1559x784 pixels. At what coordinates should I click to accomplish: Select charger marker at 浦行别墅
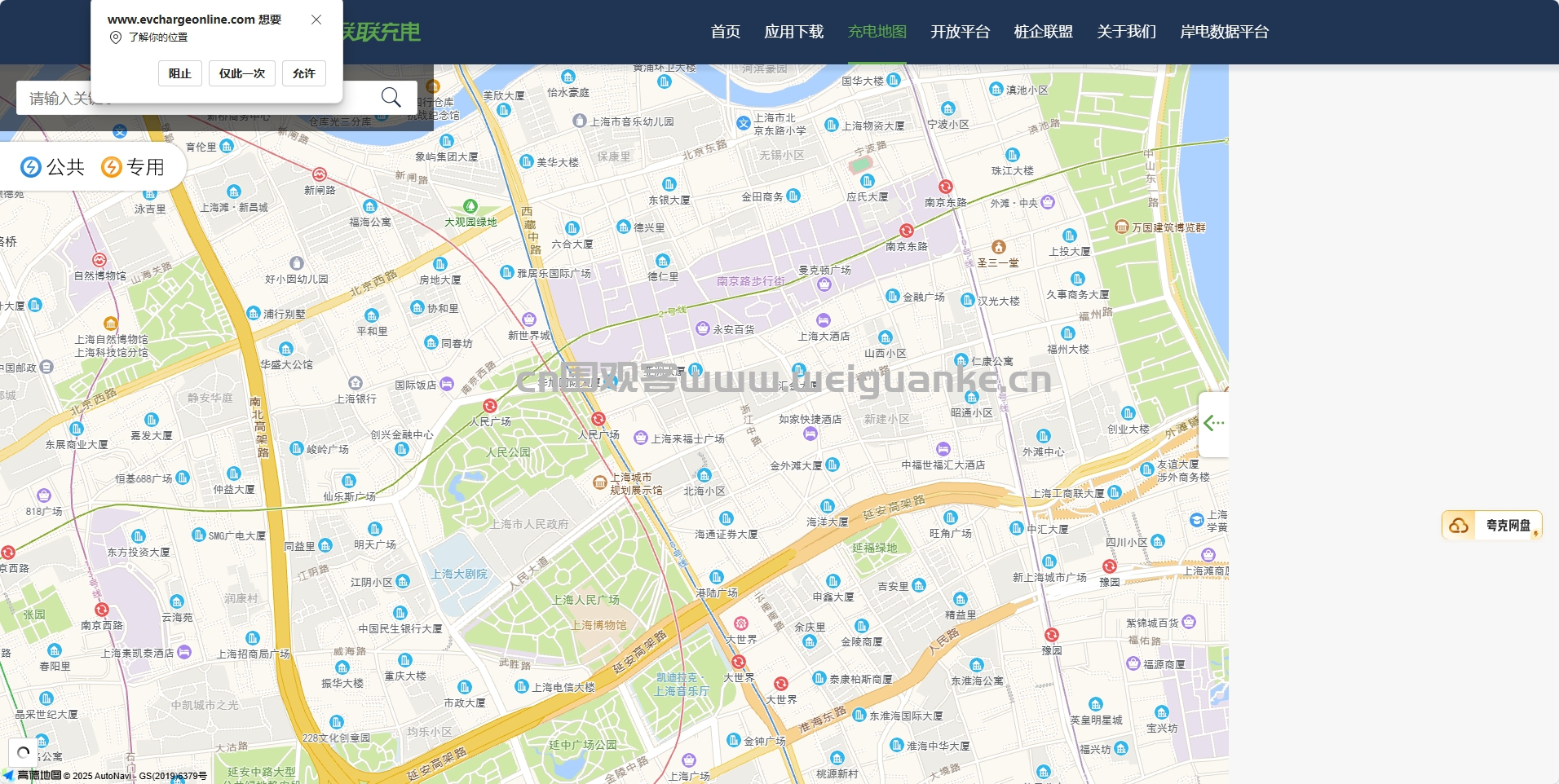pyautogui.click(x=254, y=313)
